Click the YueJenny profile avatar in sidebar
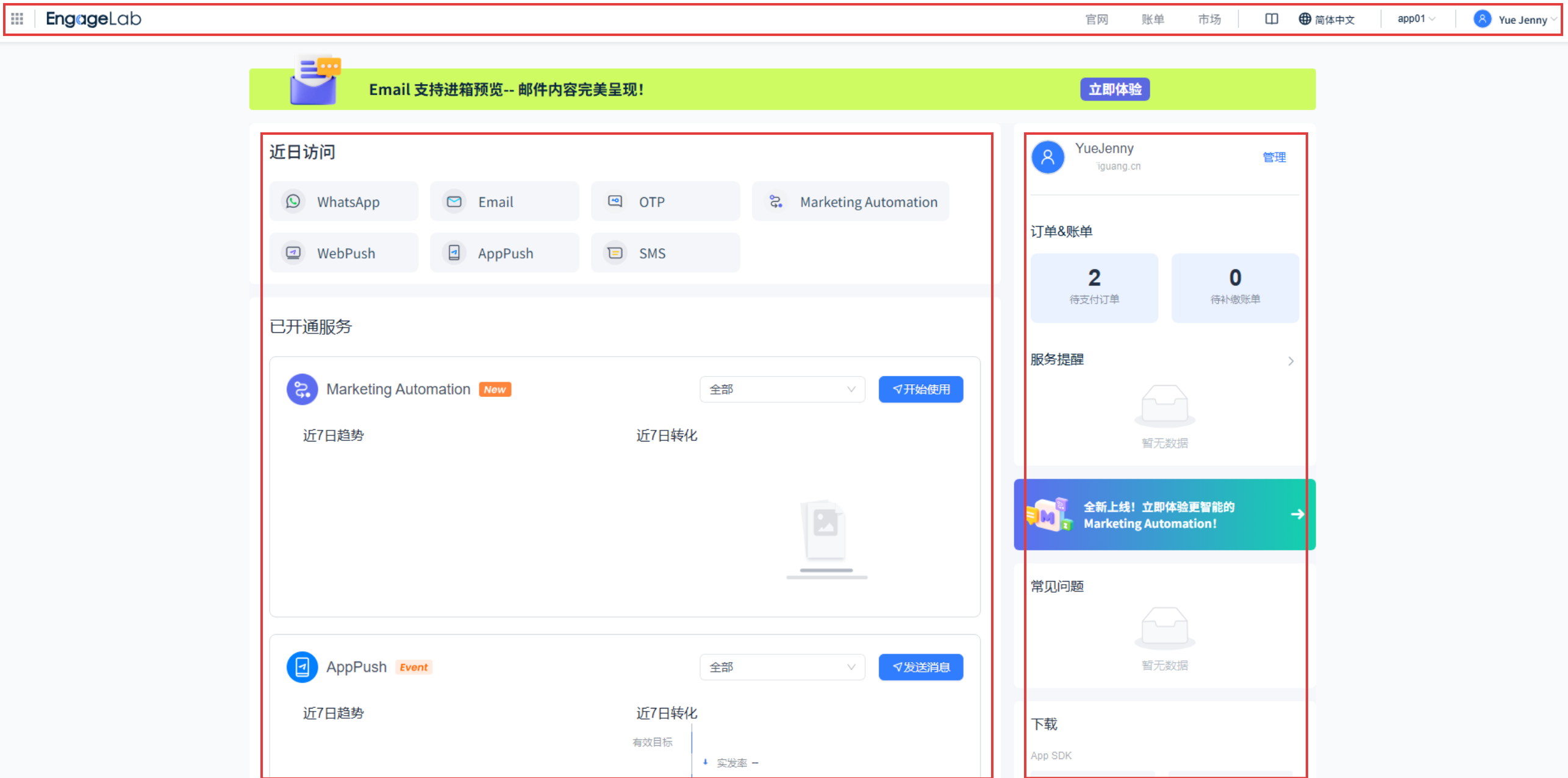This screenshot has height=778, width=1568. 1048,157
